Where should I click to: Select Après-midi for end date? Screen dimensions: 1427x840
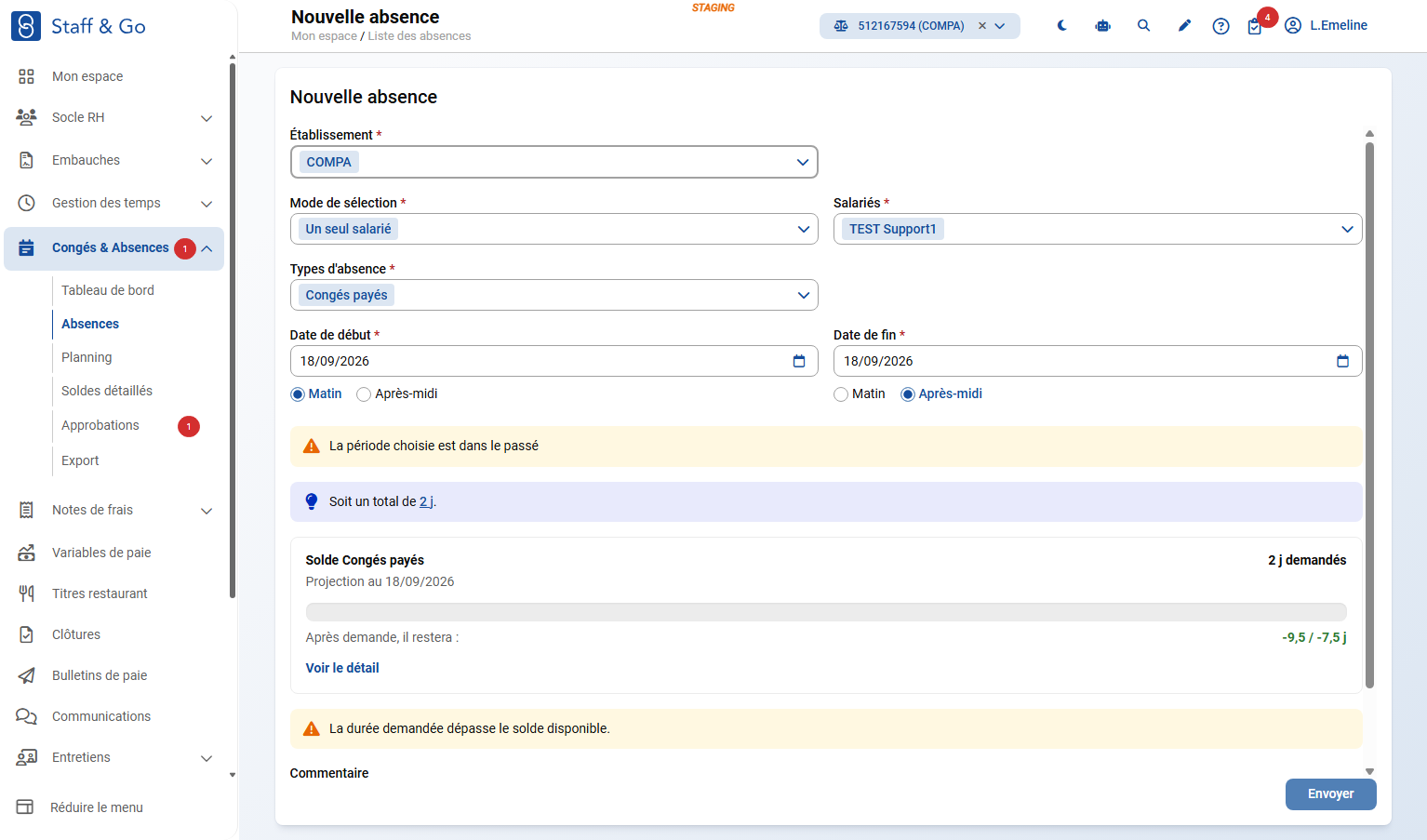click(908, 394)
